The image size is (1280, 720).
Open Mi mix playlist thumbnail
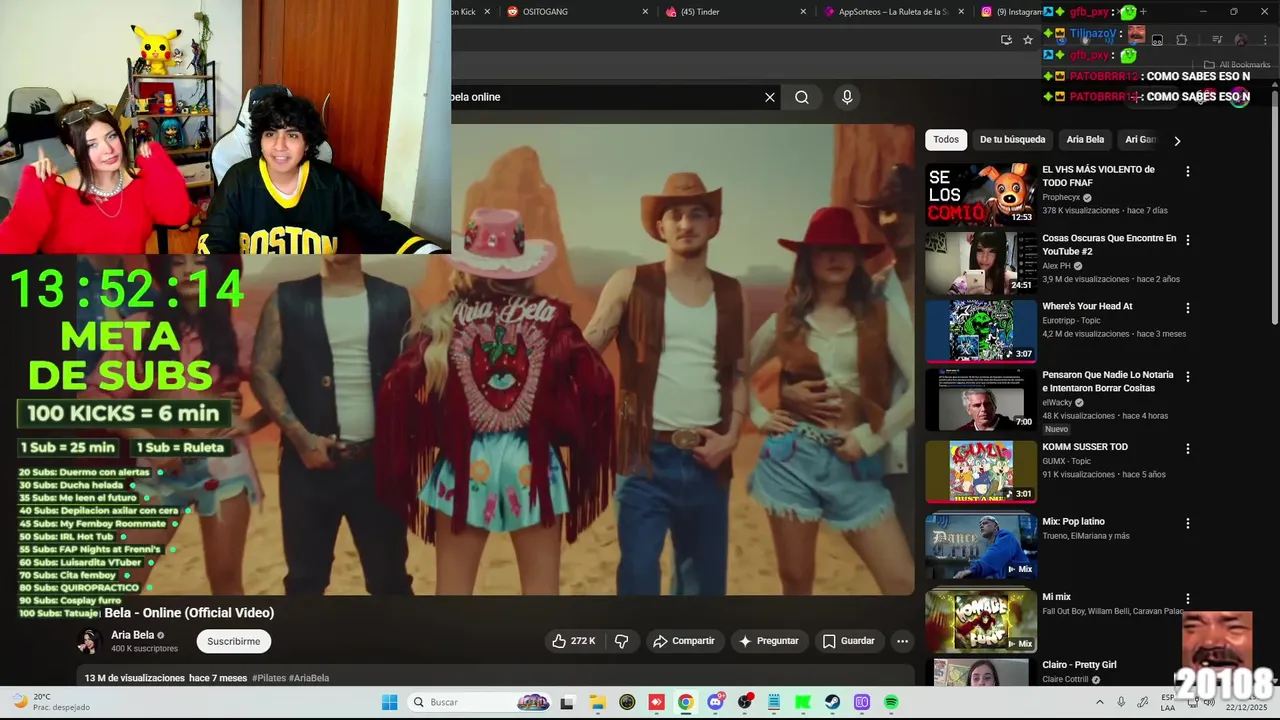980,621
